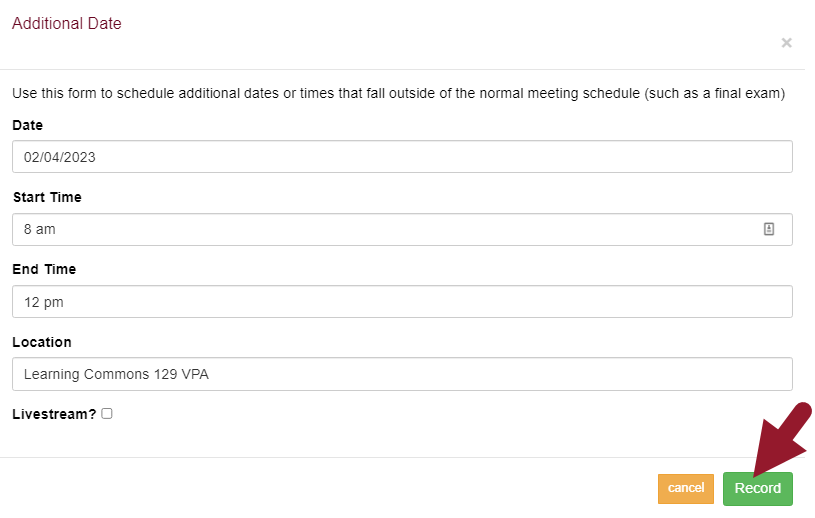The height and width of the screenshot is (518, 815).
Task: Select the End Time field with 12 pm
Action: [x=402, y=302]
